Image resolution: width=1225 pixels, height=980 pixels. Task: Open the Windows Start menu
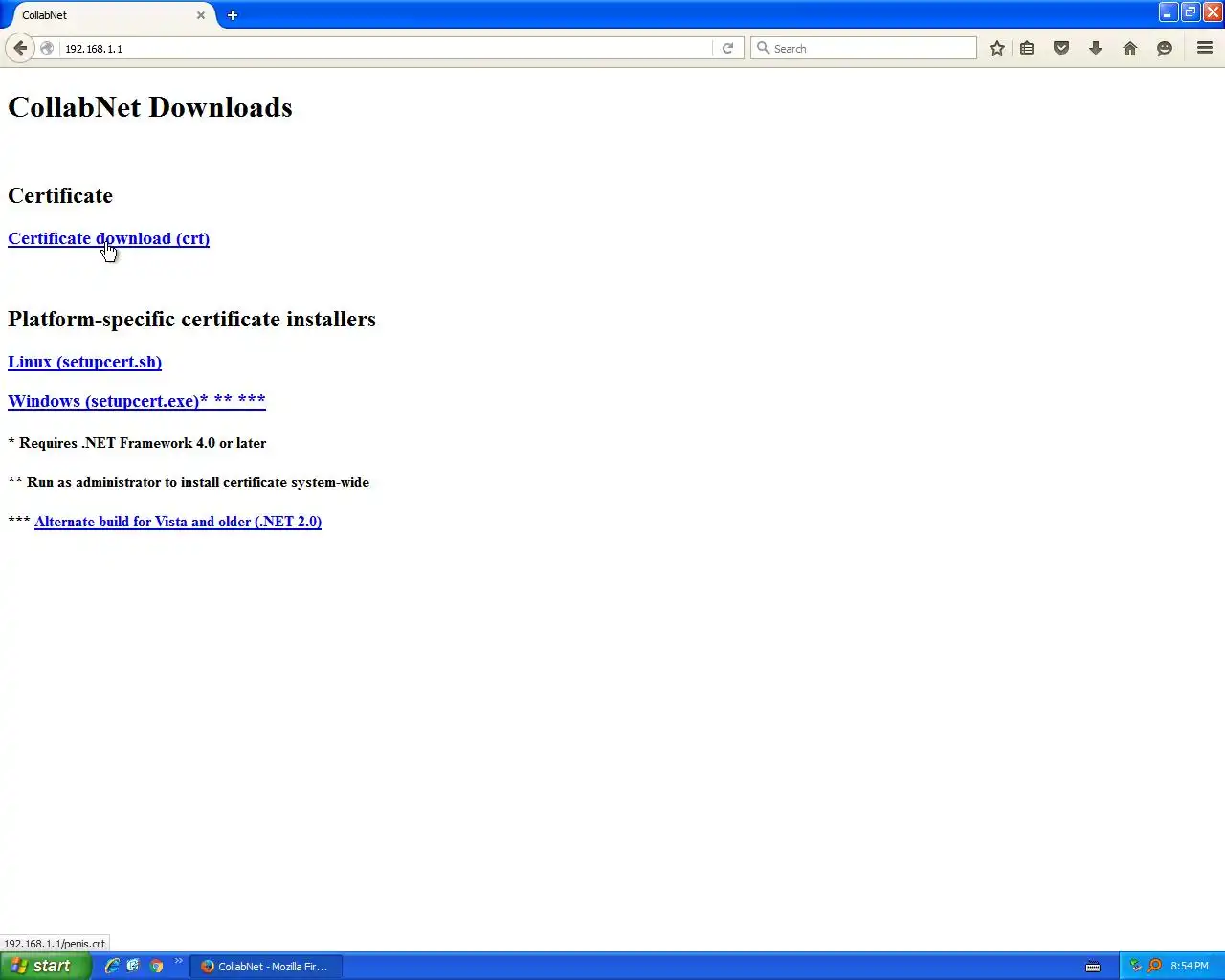tap(45, 966)
